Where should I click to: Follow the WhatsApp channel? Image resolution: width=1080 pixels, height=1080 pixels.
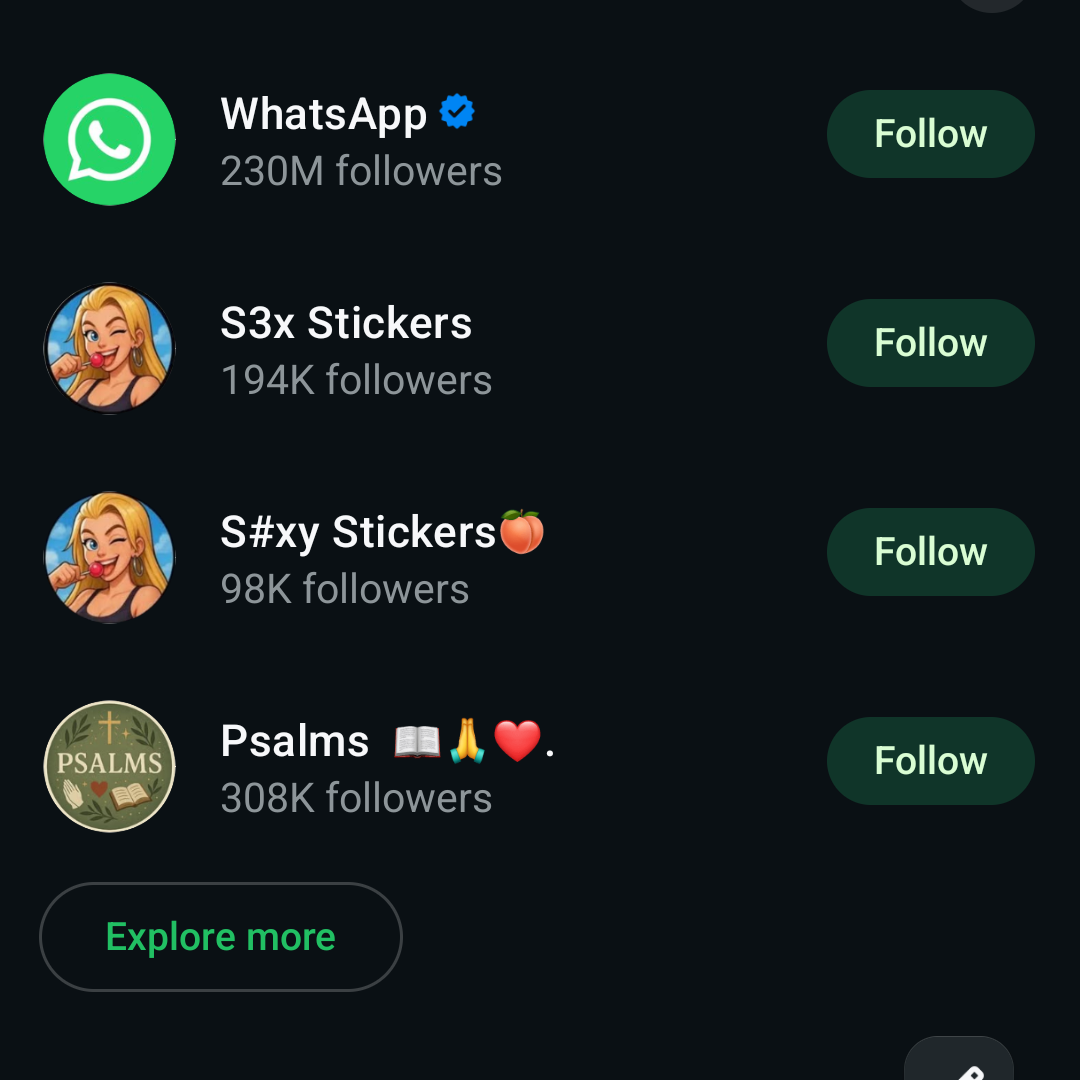click(930, 134)
